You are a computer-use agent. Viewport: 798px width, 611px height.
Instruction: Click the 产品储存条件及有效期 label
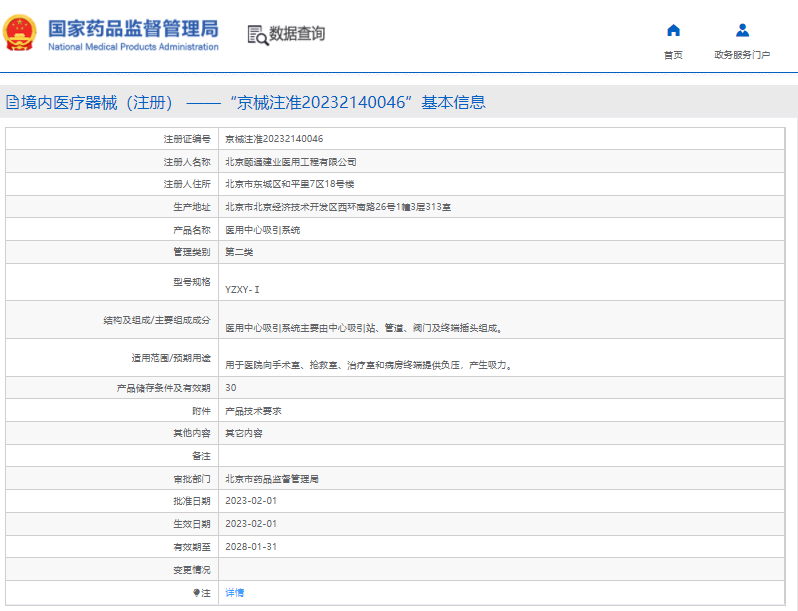pos(163,388)
